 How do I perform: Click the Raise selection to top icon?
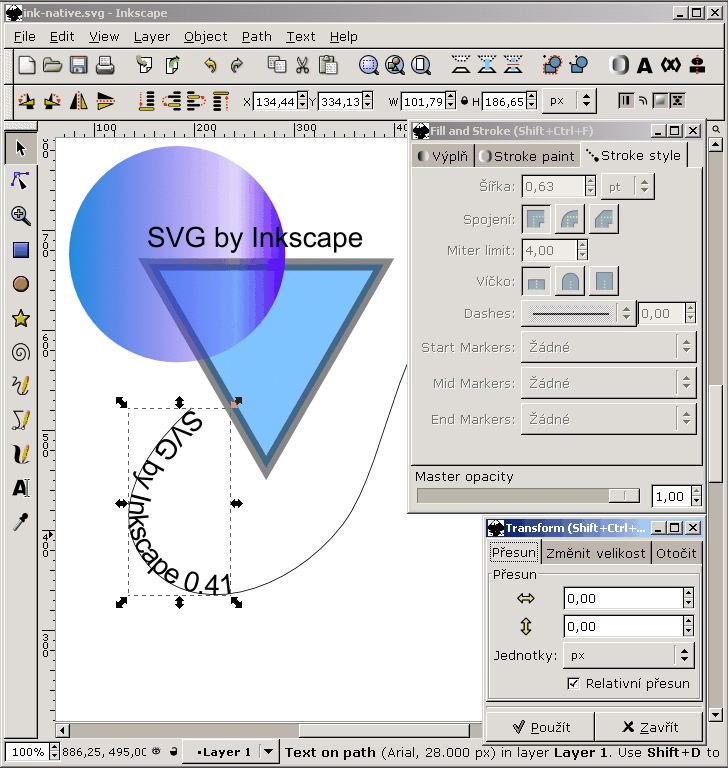click(x=221, y=101)
